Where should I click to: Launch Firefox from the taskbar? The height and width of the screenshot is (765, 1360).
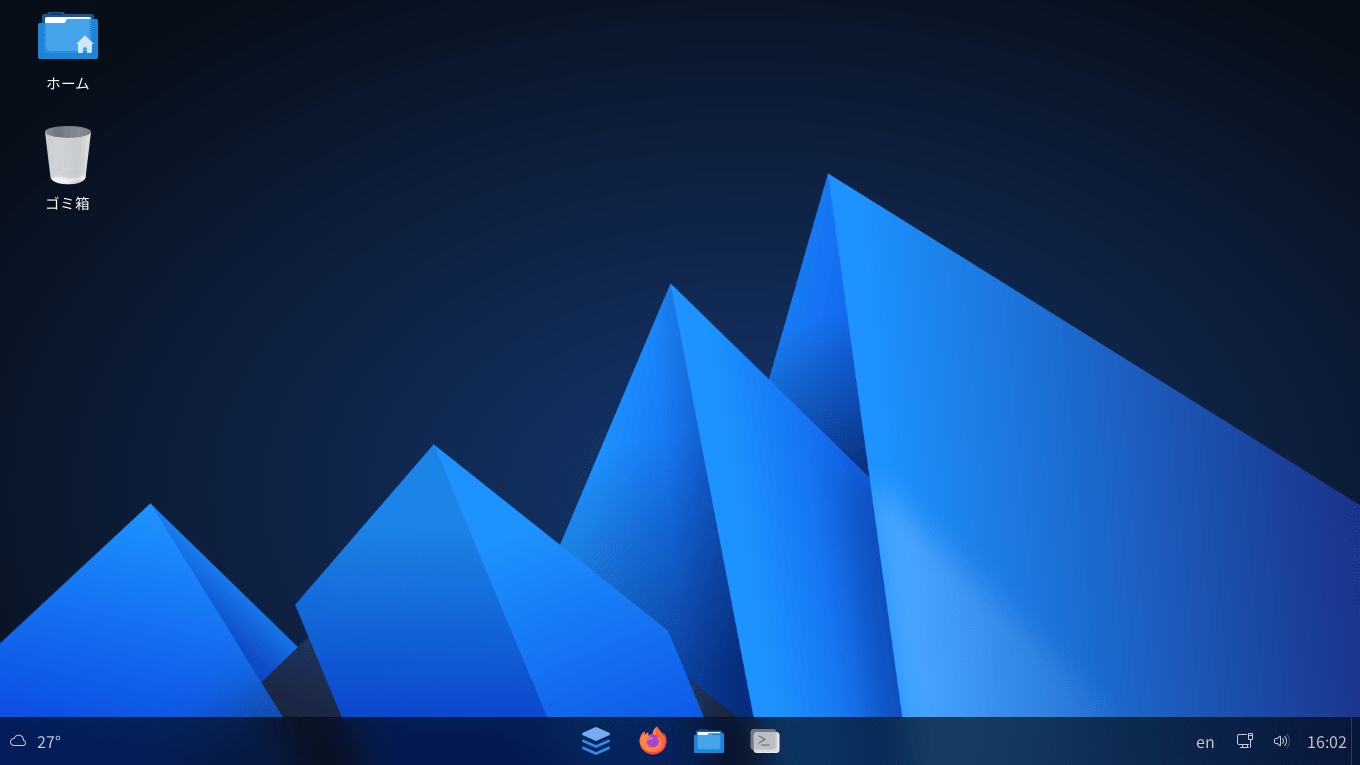pos(653,741)
